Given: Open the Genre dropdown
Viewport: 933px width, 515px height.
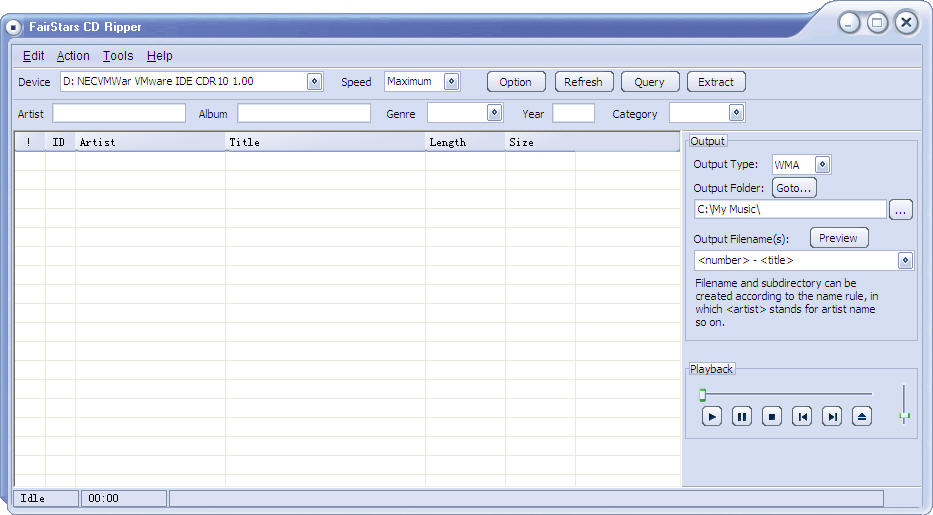Looking at the screenshot, I should [x=494, y=113].
